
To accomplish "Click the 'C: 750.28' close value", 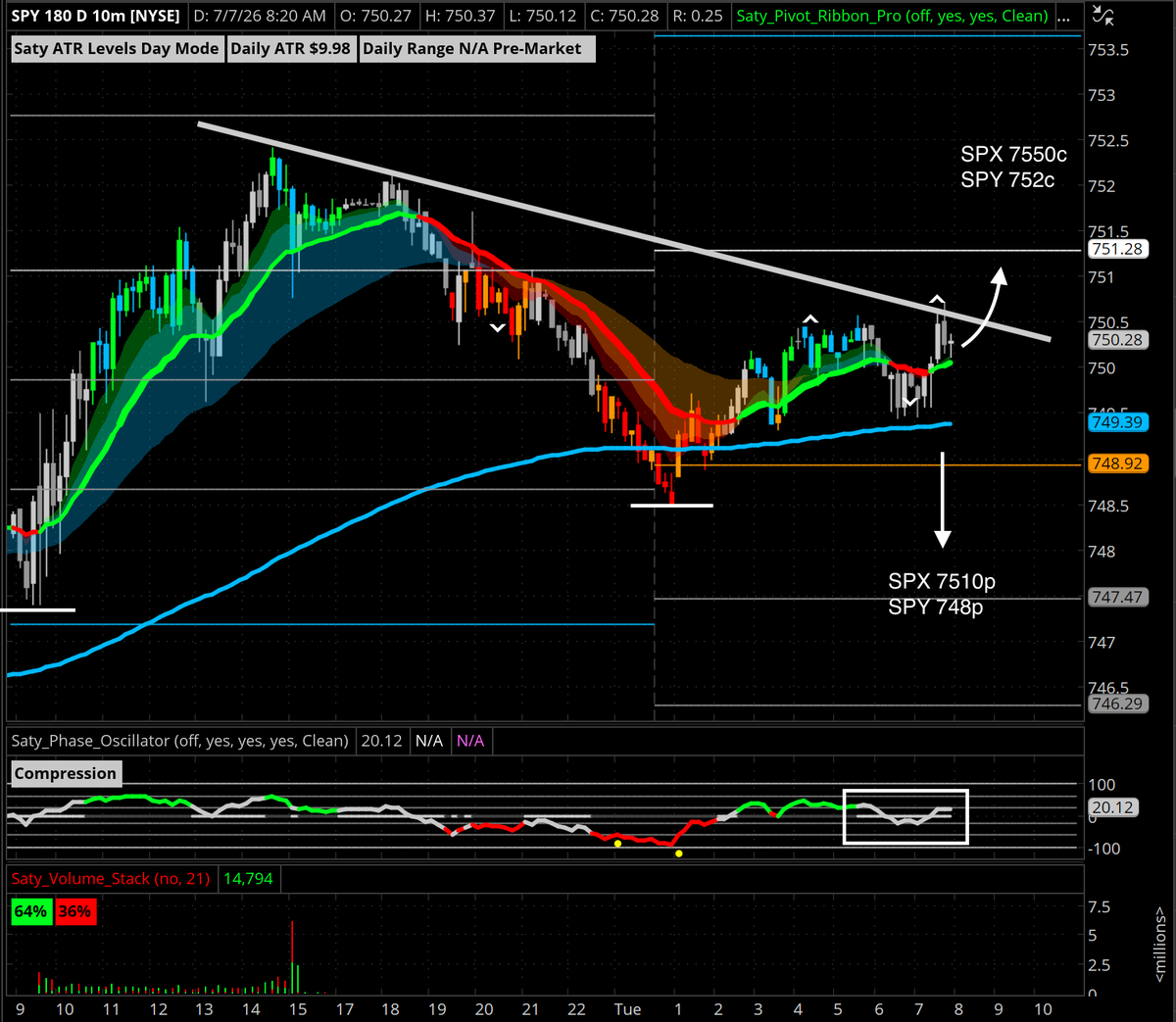I will [x=624, y=16].
